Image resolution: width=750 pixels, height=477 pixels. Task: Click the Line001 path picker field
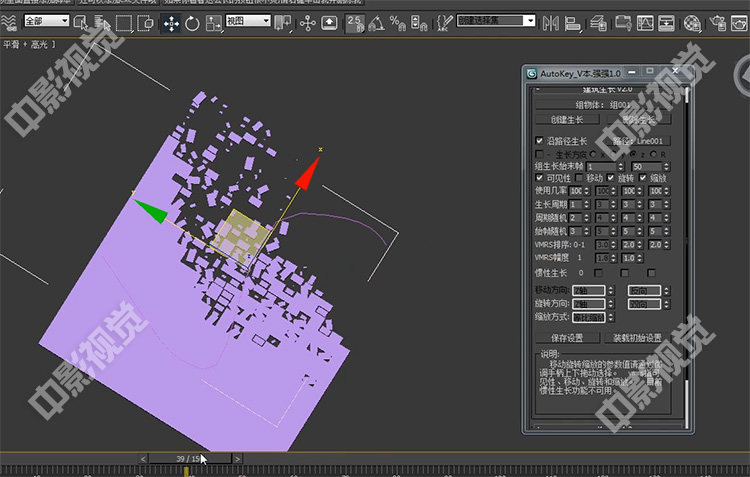tap(640, 141)
